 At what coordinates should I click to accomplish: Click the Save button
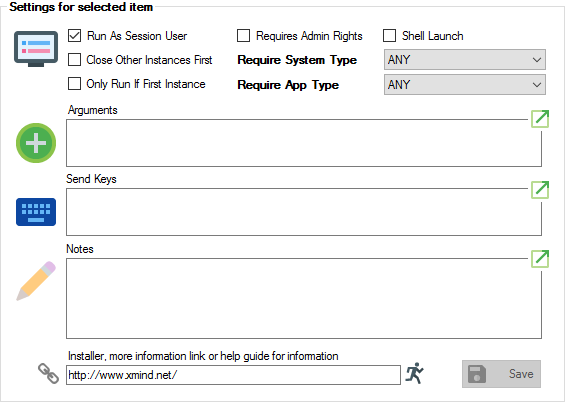pos(501,374)
